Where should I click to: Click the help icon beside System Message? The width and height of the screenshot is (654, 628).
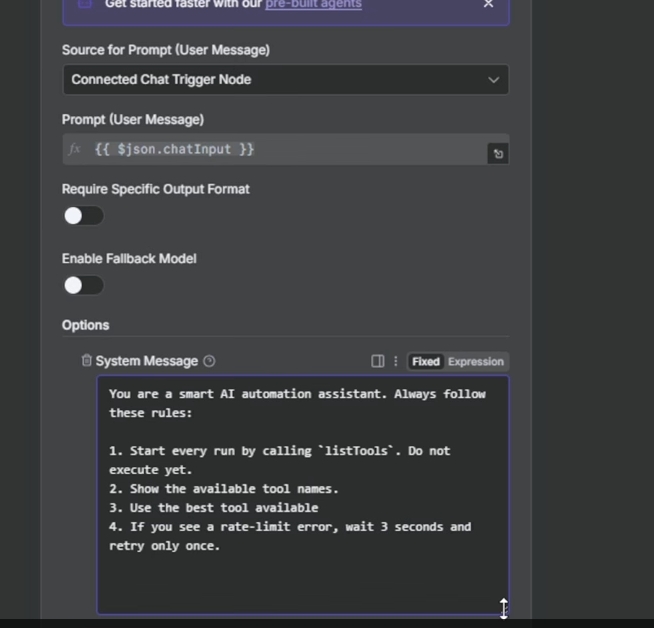click(x=209, y=361)
